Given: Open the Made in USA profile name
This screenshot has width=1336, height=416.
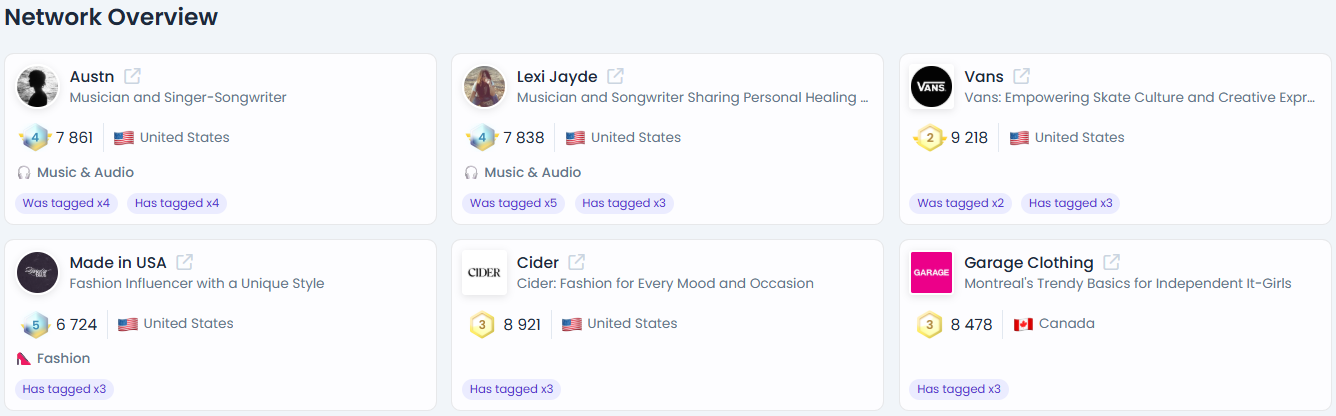Looking at the screenshot, I should point(118,262).
